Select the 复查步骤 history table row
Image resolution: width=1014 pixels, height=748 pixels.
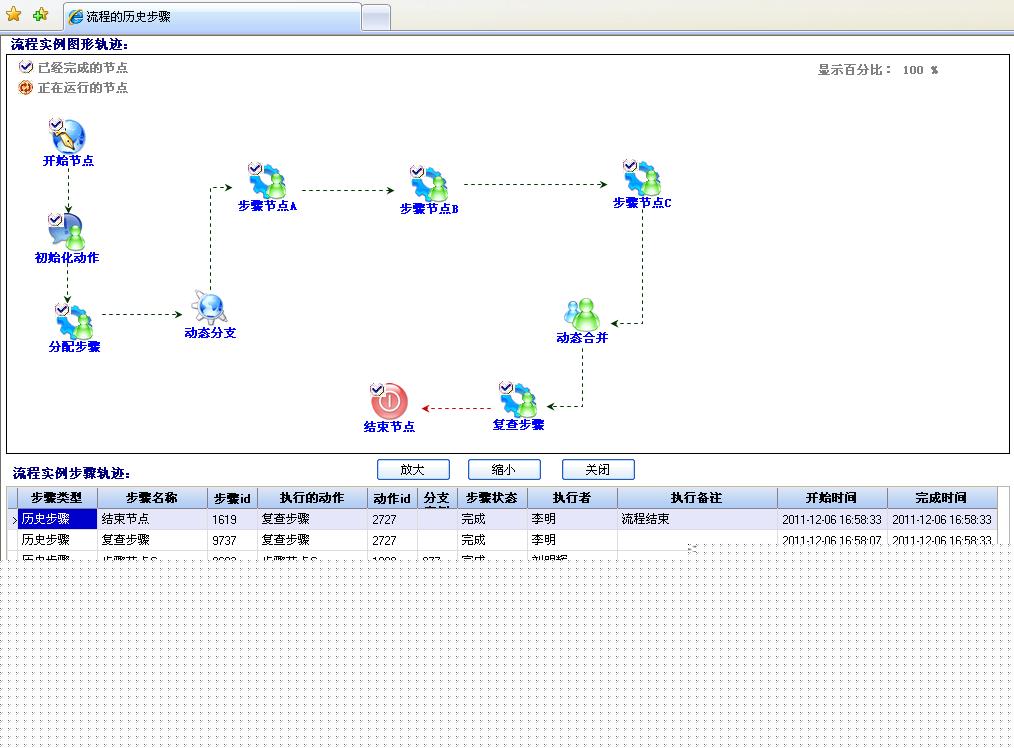tap(502, 540)
